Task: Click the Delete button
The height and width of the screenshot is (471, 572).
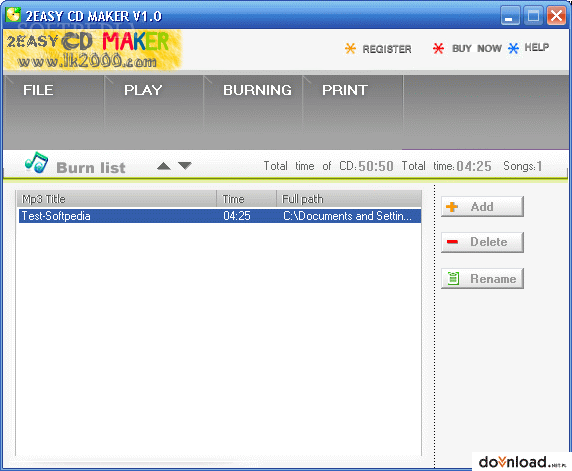Action: 482,242
